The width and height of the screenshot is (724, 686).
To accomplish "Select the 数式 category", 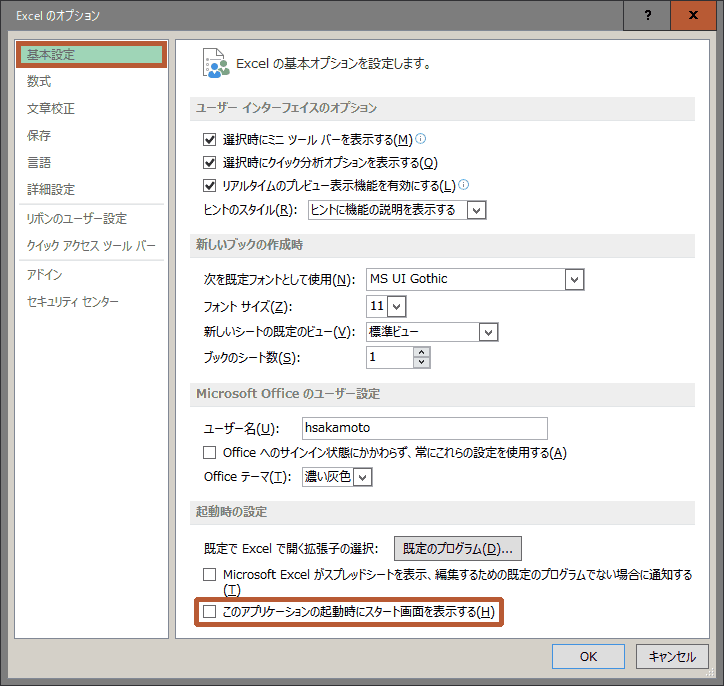I will 91,81.
